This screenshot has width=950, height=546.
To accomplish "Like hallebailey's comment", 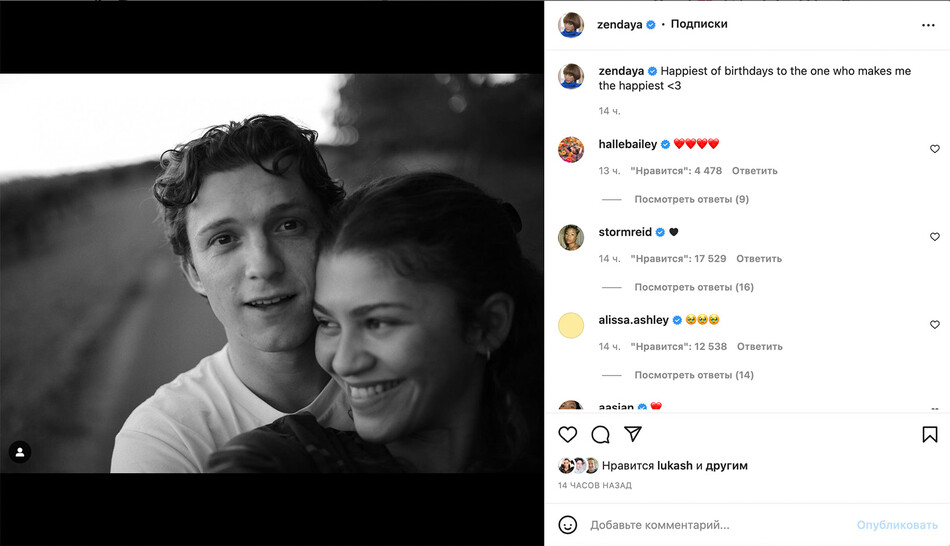I will pyautogui.click(x=935, y=149).
